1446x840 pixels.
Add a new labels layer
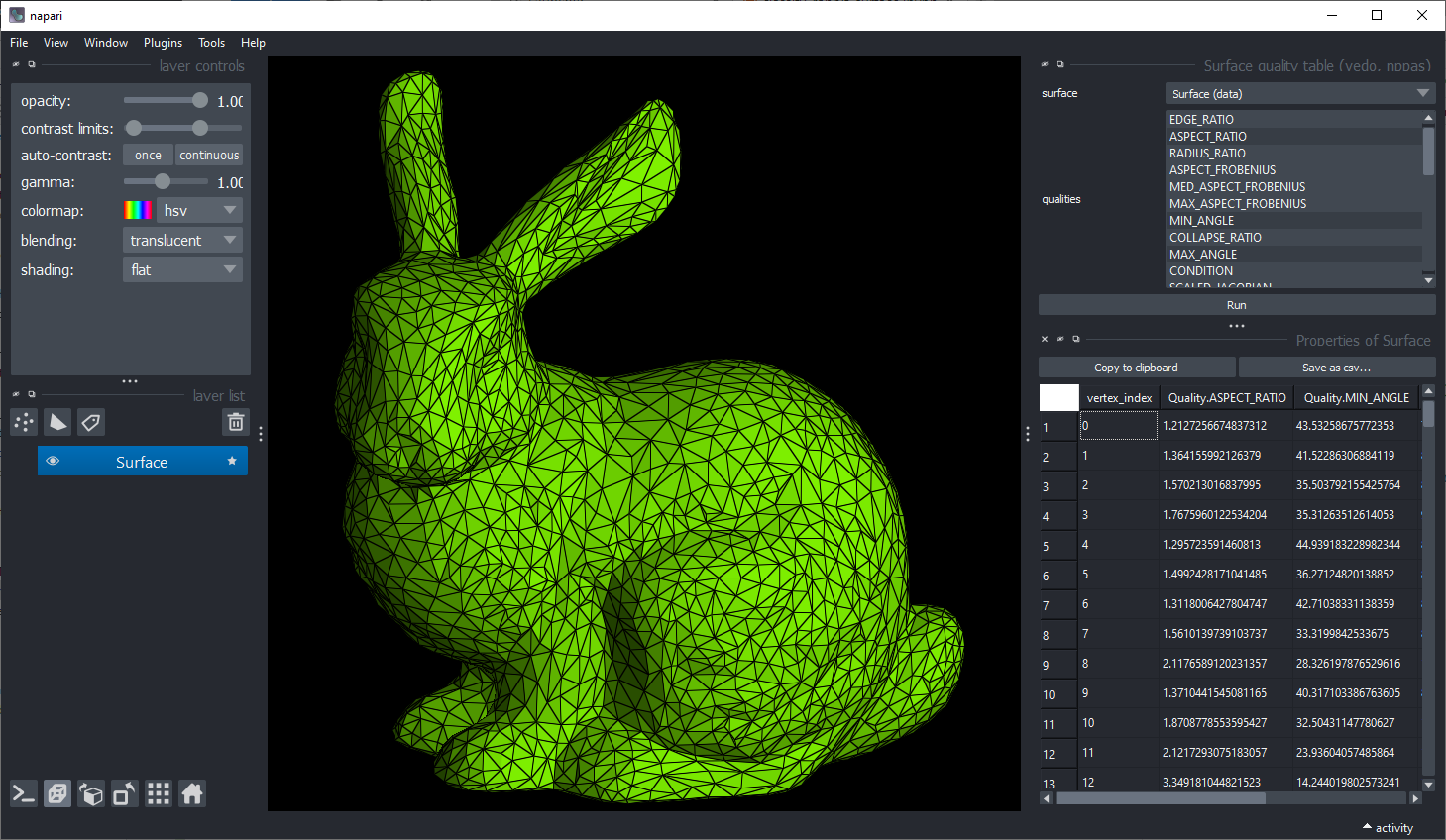tap(91, 423)
